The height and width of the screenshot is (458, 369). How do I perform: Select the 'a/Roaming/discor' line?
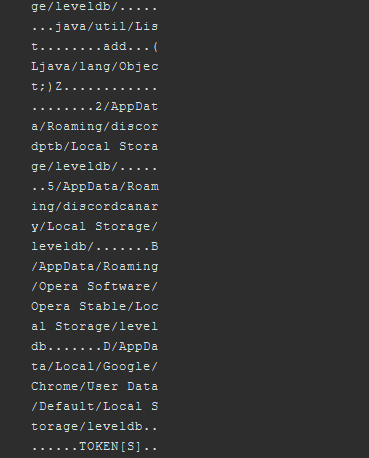[95, 127]
